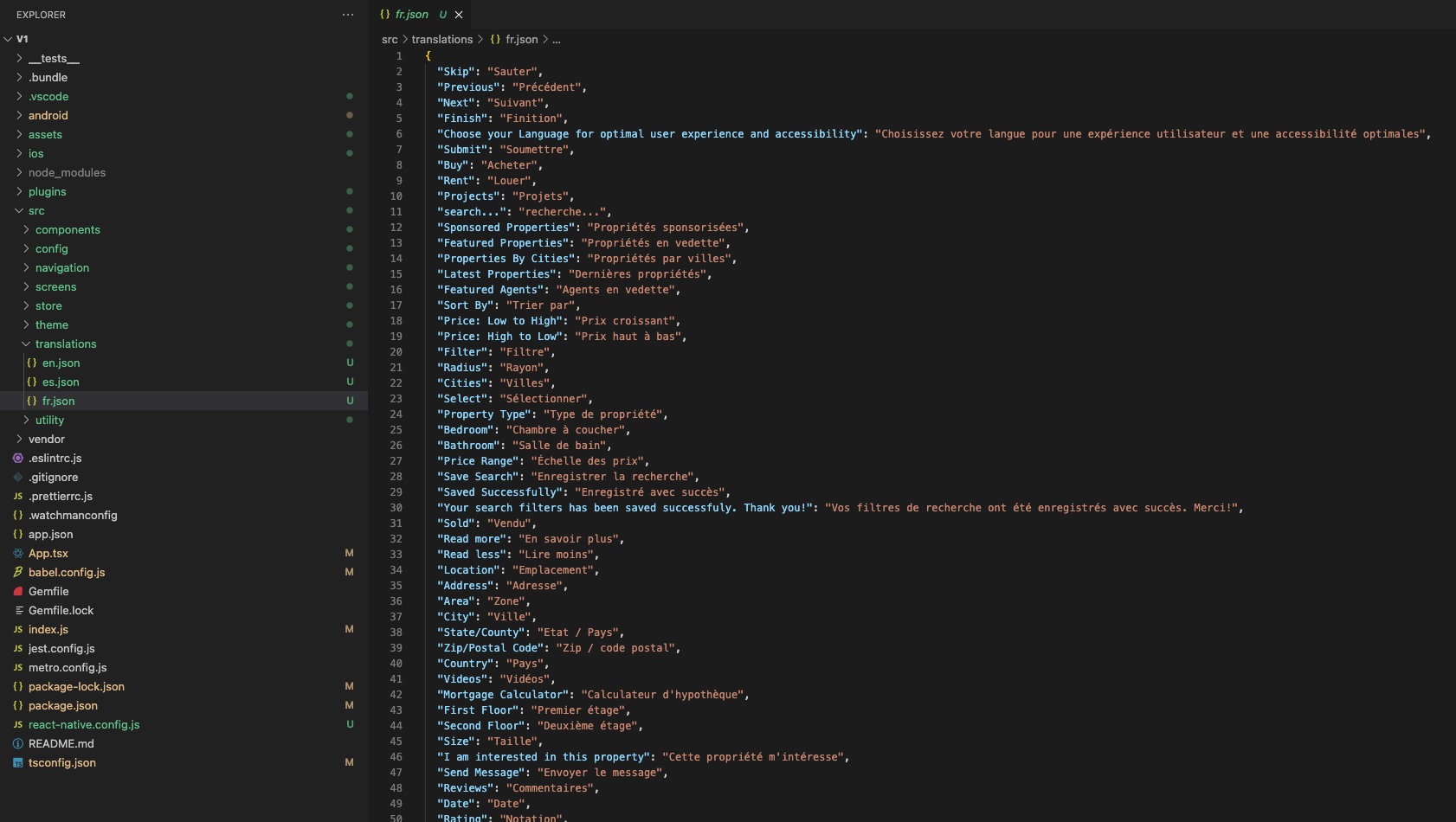Click src in the breadcrumb path
This screenshot has width=1456, height=822.
pos(390,40)
